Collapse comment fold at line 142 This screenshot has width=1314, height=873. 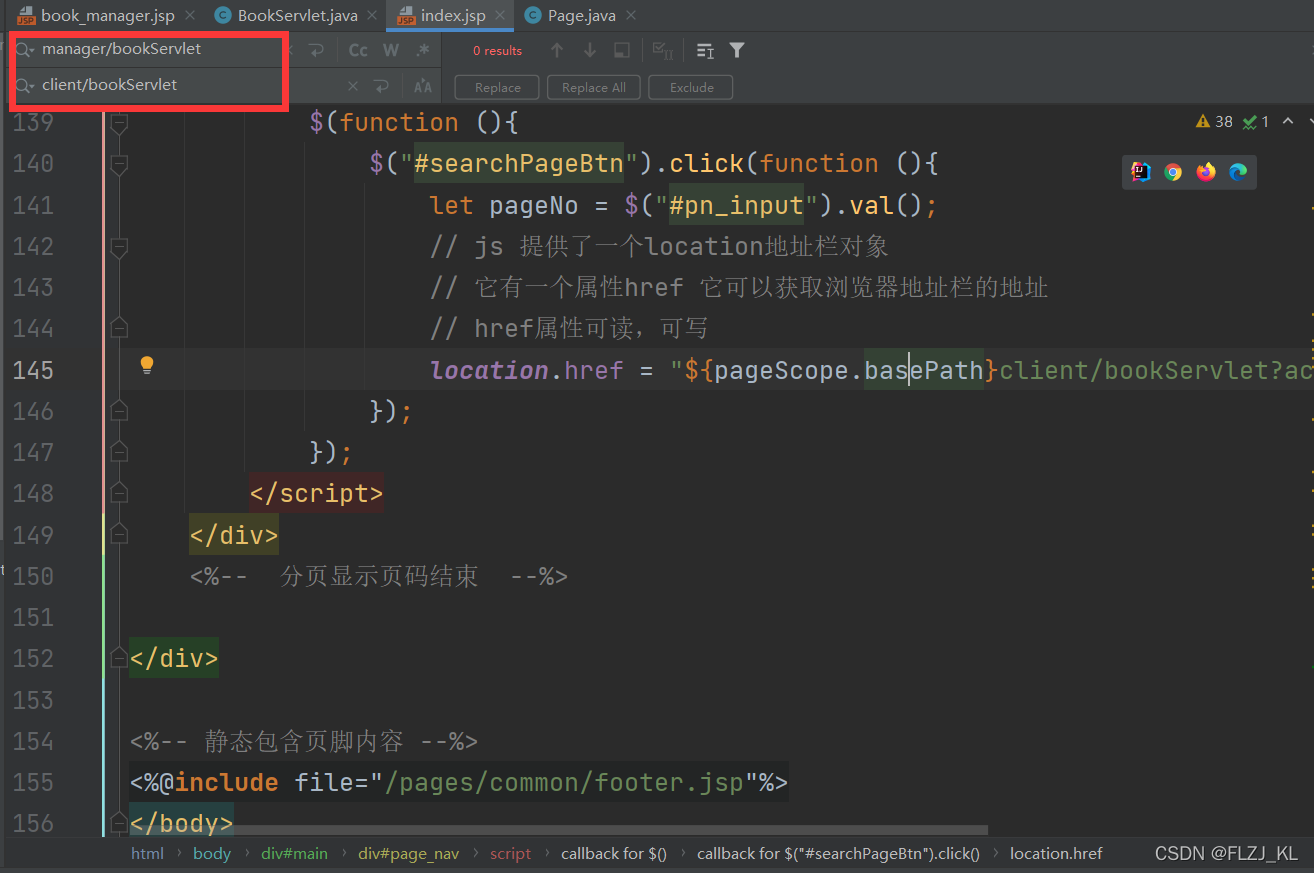pyautogui.click(x=119, y=246)
